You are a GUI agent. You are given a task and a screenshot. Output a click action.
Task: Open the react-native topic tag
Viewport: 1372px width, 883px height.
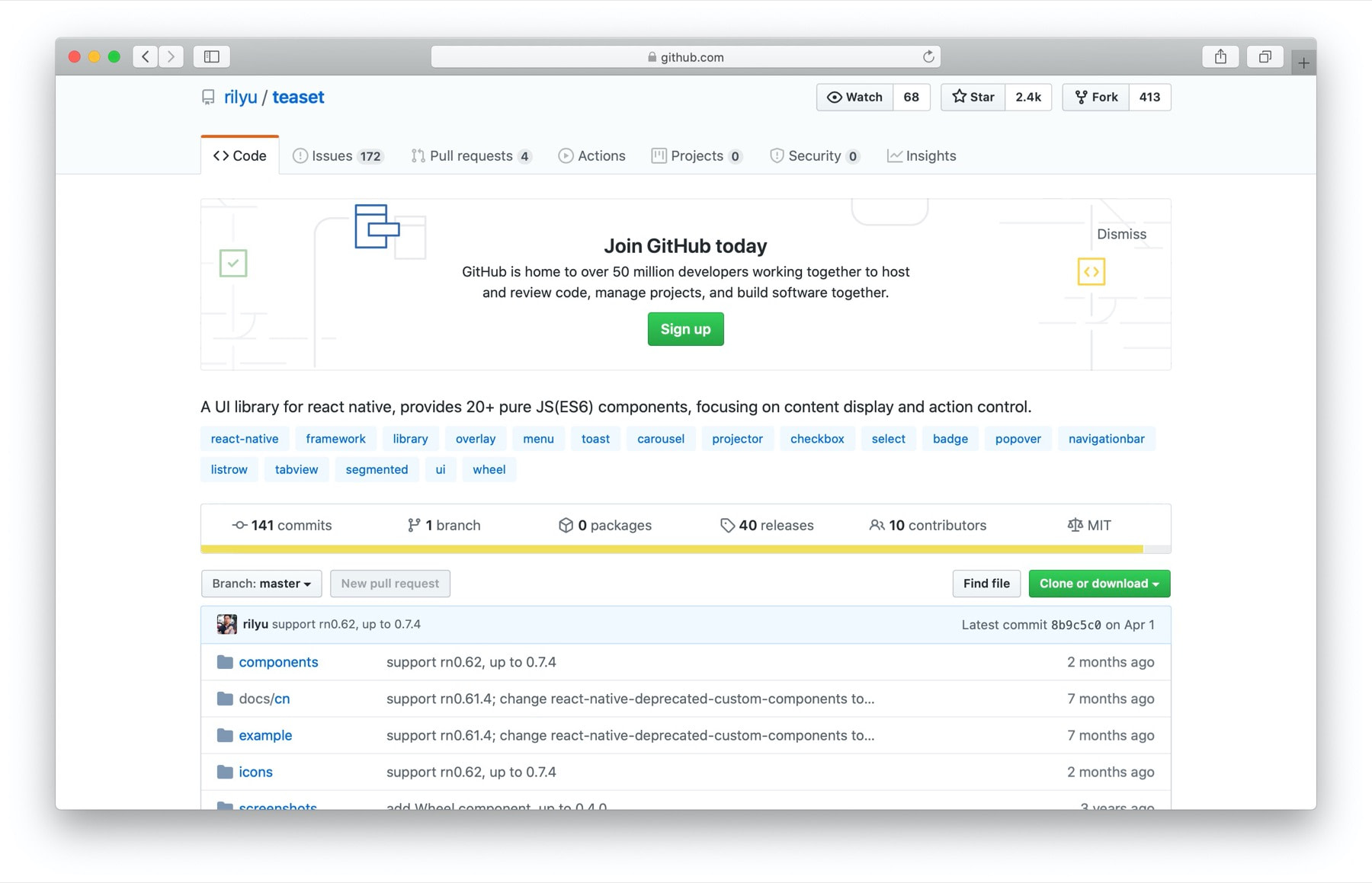(x=245, y=439)
